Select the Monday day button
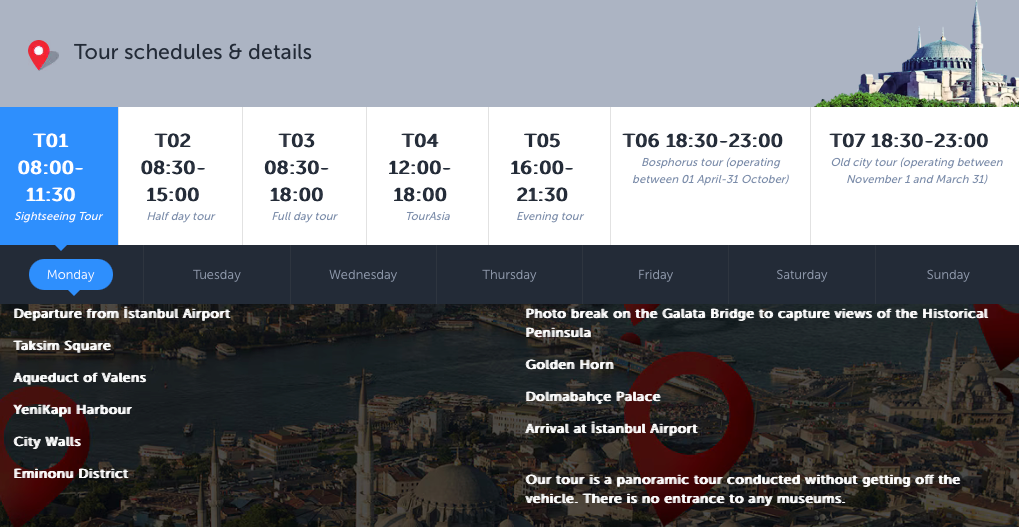 click(71, 274)
